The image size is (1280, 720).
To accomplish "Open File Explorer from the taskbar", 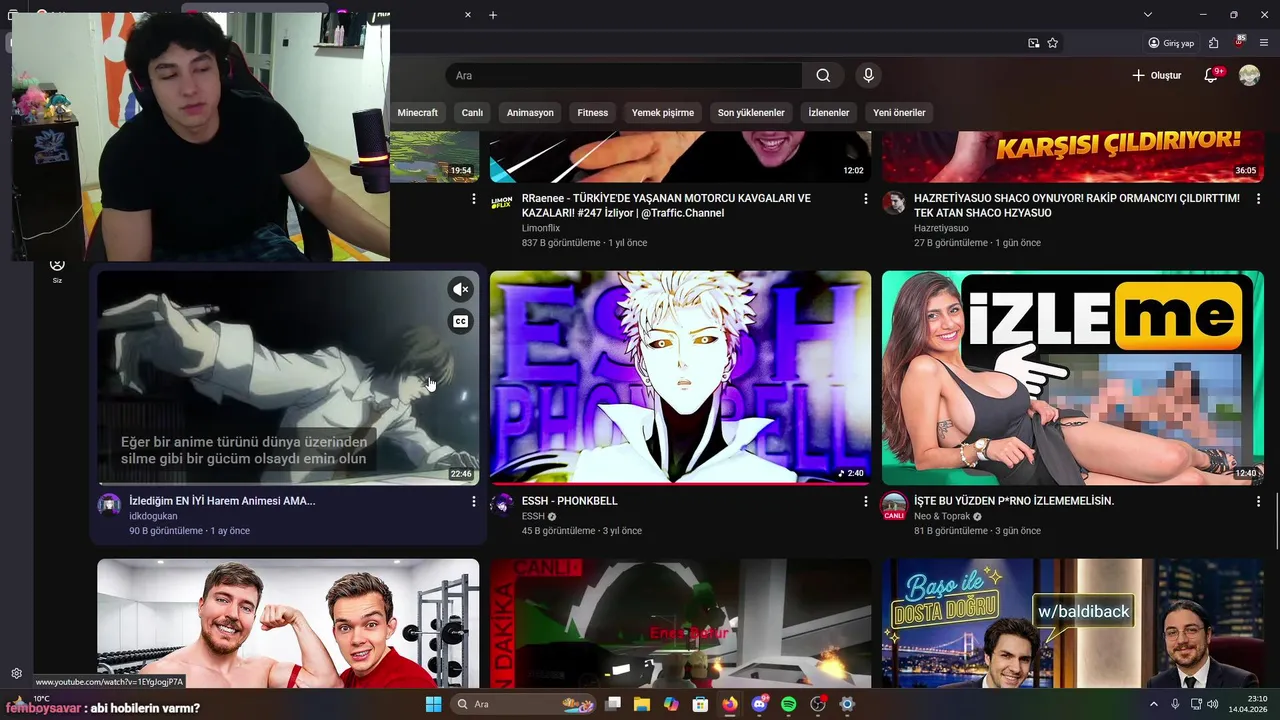I will pyautogui.click(x=642, y=704).
